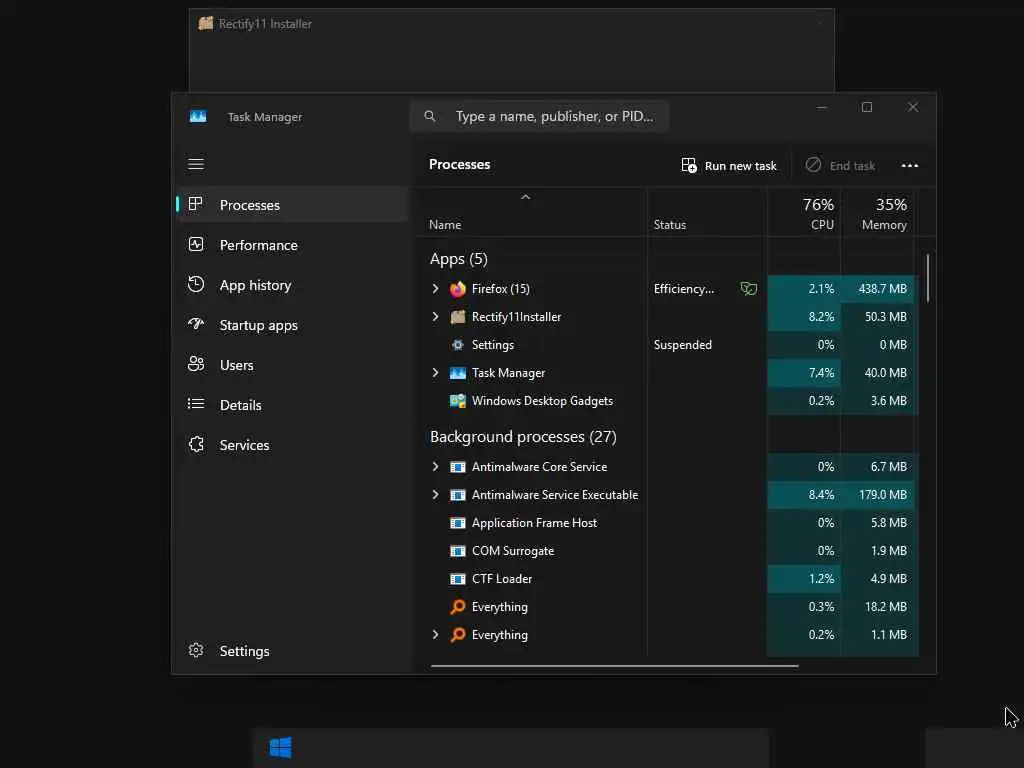Expand Antimalware Core Service

[x=436, y=467]
